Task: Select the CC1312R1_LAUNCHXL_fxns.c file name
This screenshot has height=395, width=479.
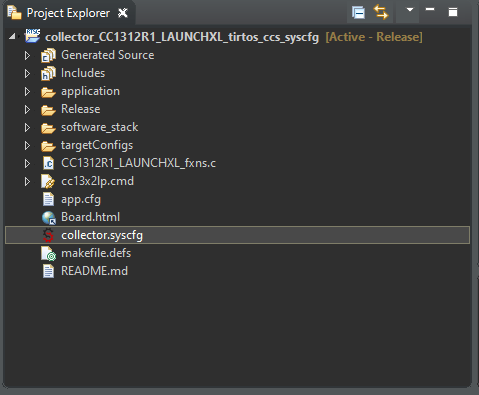Action: [138, 163]
